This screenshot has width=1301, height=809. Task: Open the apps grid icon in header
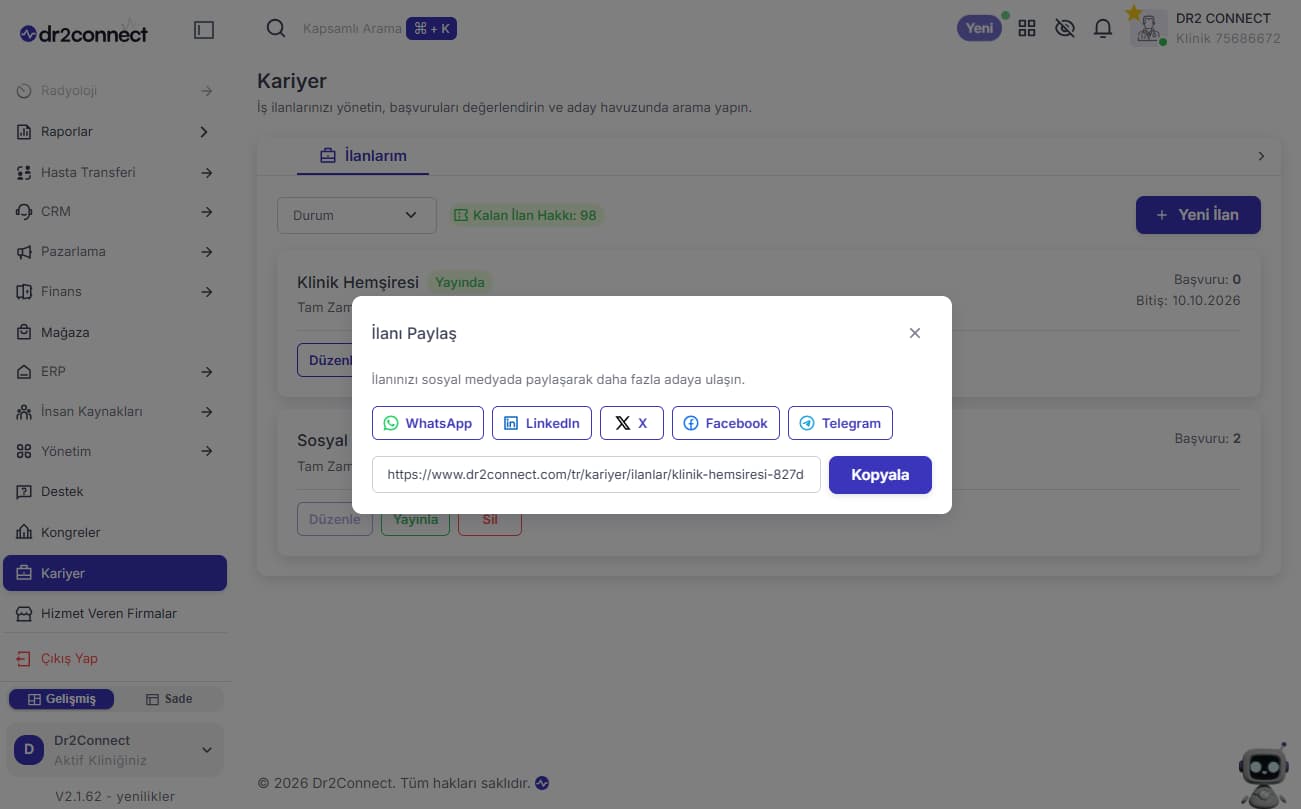1027,28
